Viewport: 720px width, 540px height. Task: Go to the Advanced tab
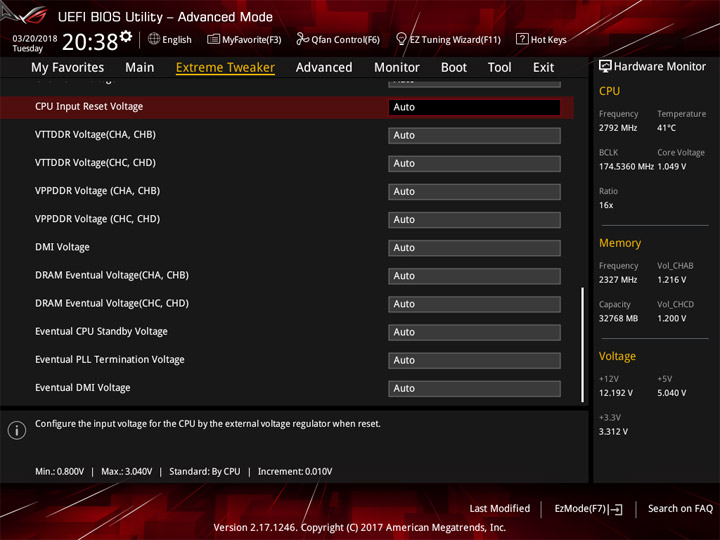[324, 68]
